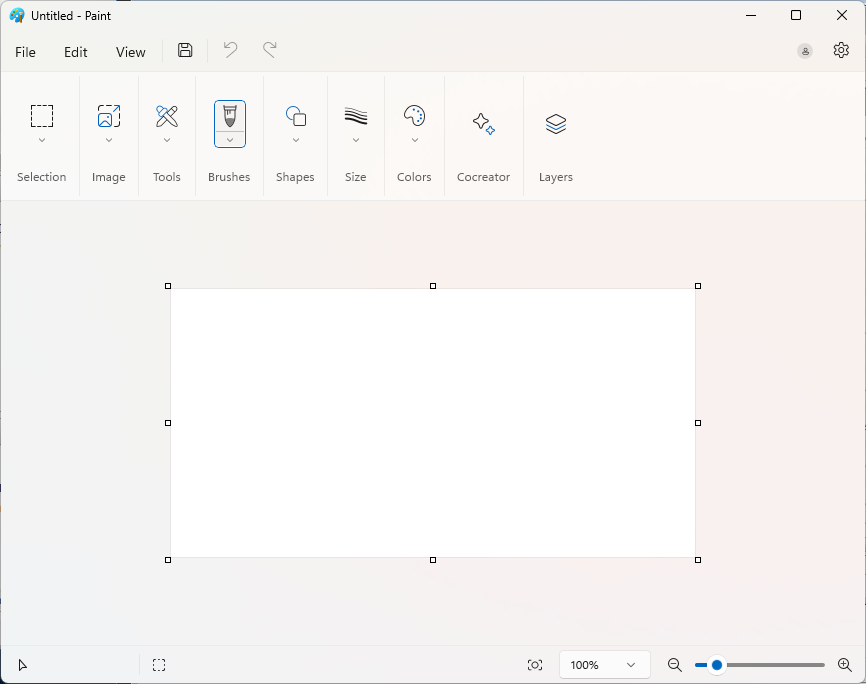The height and width of the screenshot is (684, 866).
Task: Click the top-middle canvas resize handle
Action: [433, 286]
